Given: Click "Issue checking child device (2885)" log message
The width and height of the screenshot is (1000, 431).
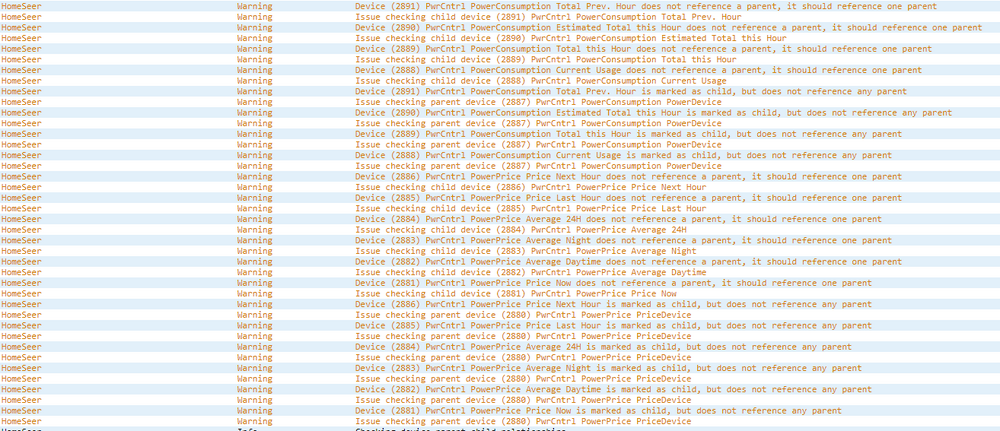Looking at the screenshot, I should pos(530,208).
